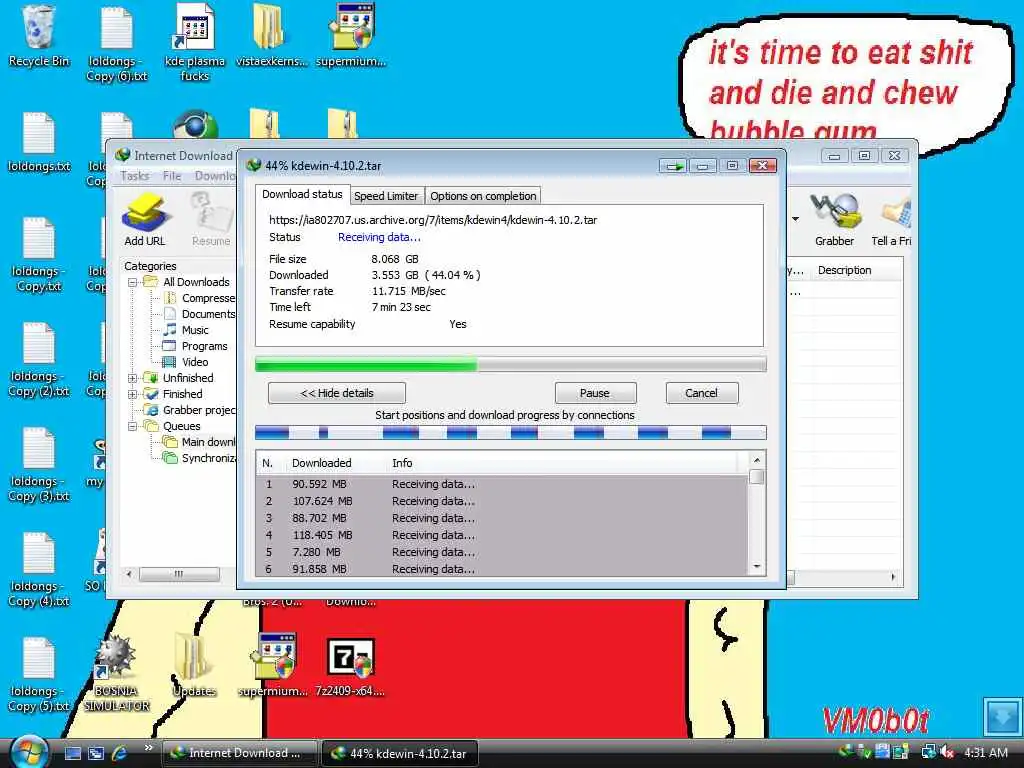The width and height of the screenshot is (1024, 768).
Task: Select the Programs category
Action: (x=196, y=346)
